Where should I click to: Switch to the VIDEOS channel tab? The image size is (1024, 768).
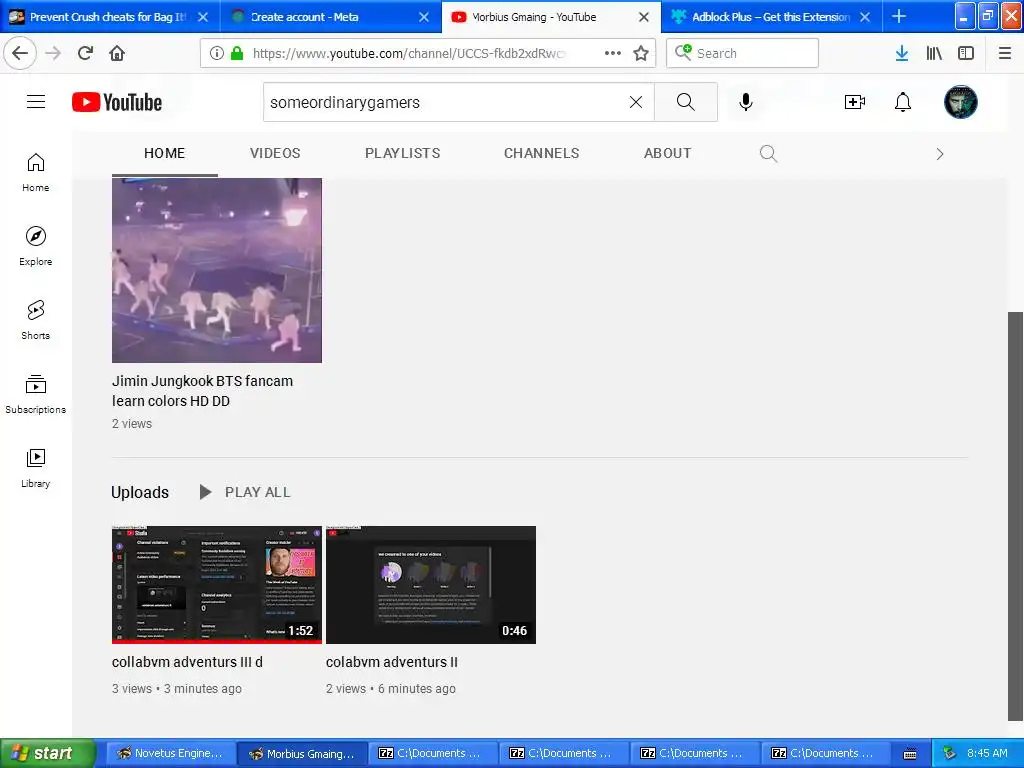pos(275,153)
